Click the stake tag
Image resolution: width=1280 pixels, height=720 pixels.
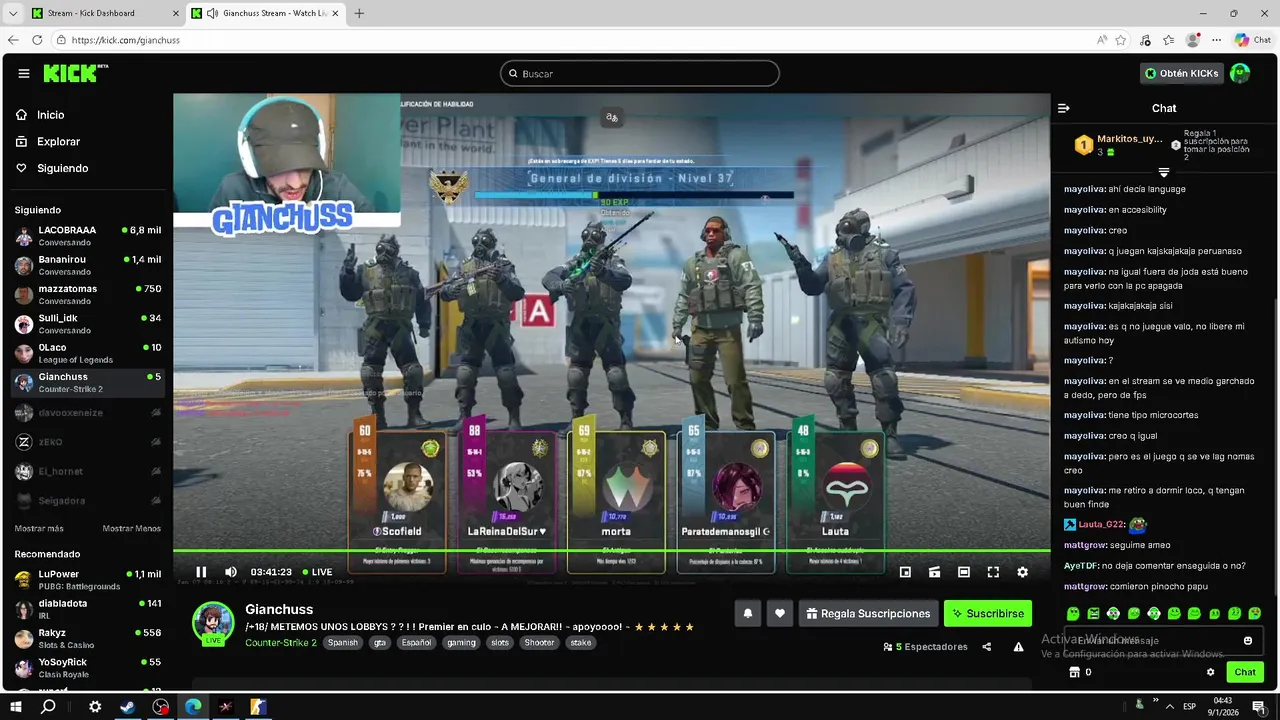[581, 643]
